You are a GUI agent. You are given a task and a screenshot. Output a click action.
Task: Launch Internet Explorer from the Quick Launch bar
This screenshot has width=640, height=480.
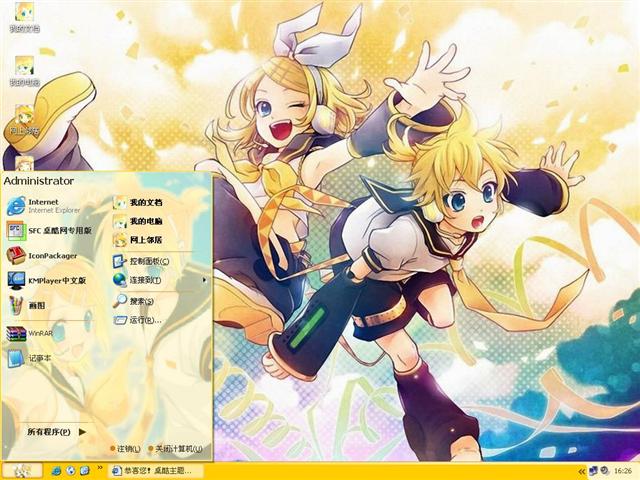[56, 471]
